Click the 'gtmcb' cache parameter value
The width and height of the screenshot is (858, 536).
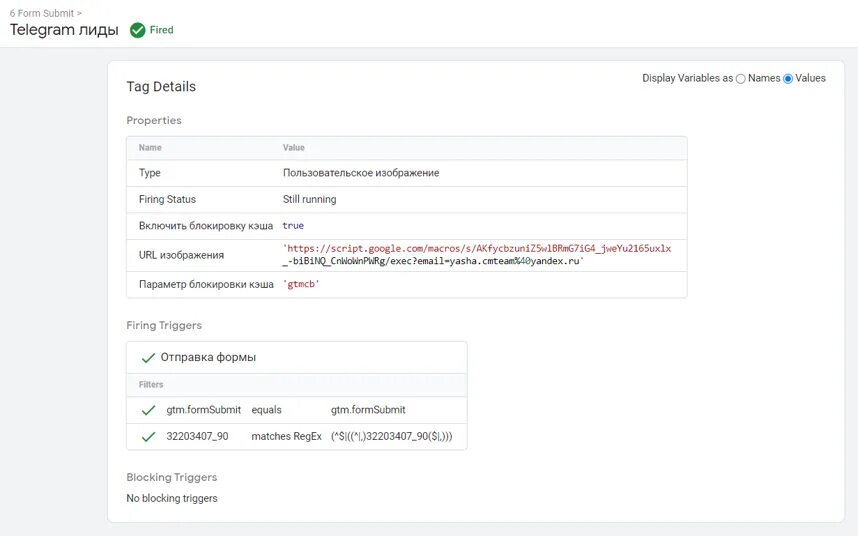301,284
